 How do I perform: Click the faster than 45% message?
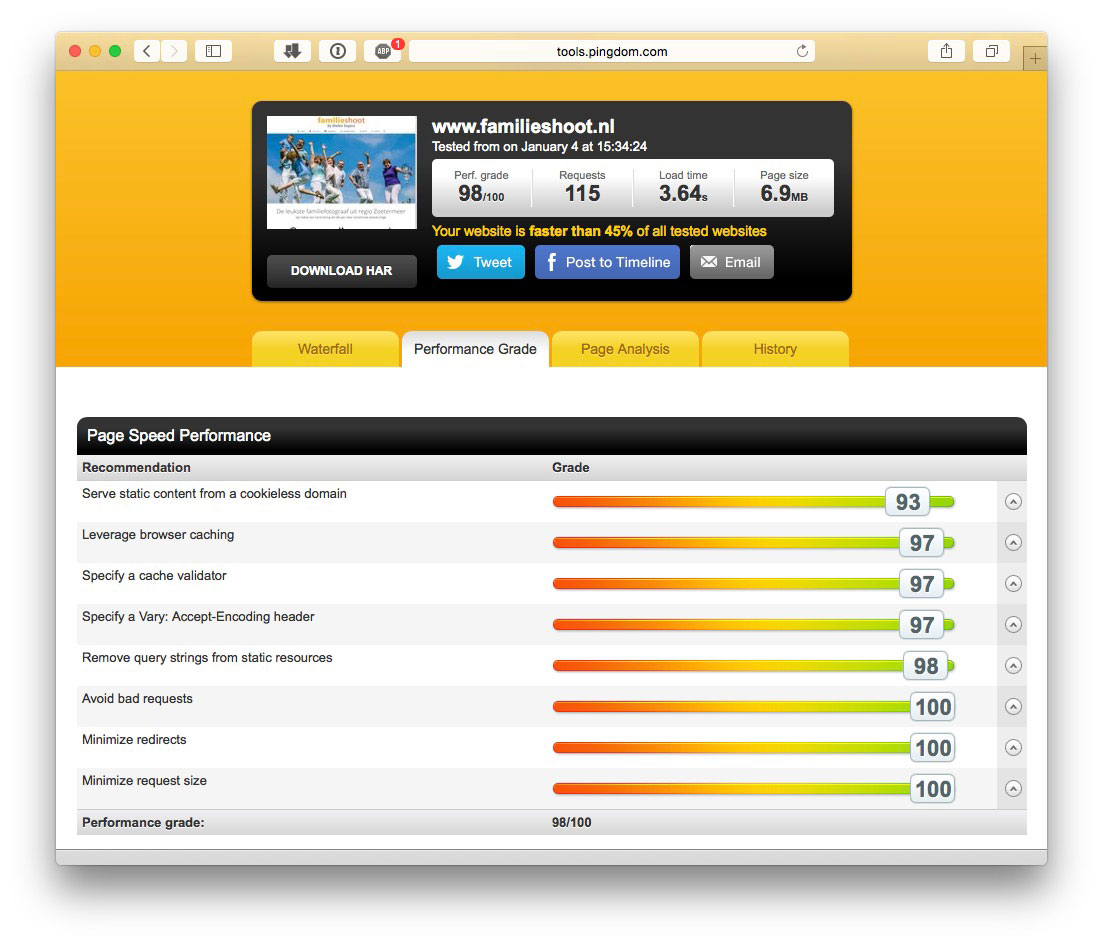pos(599,232)
